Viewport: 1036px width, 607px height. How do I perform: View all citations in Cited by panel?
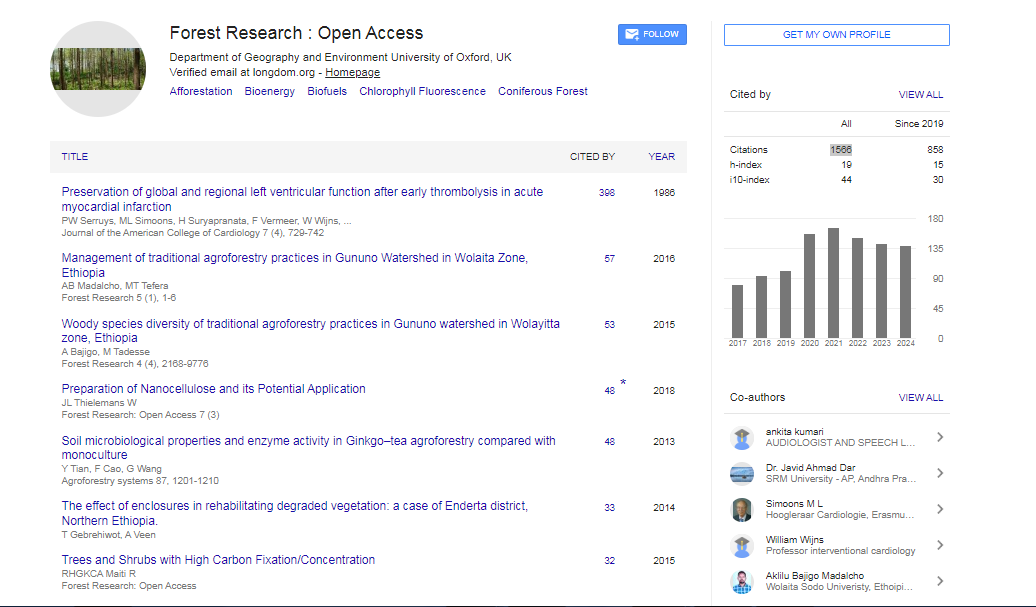pos(920,95)
